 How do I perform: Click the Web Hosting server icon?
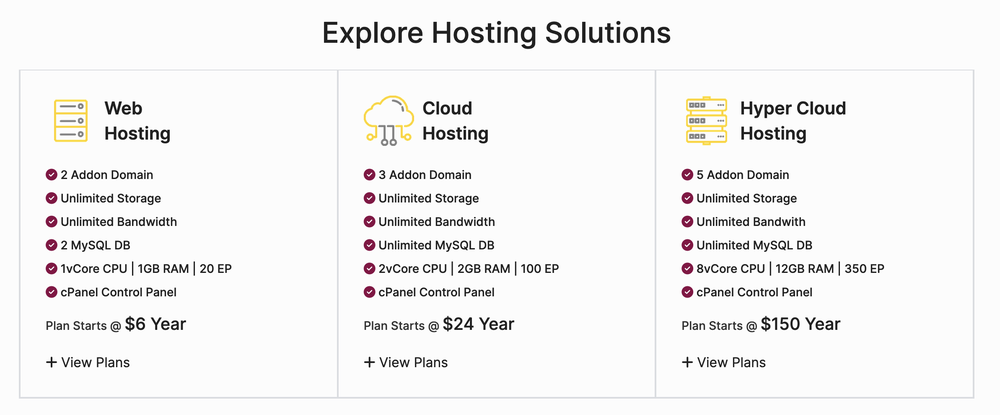click(70, 120)
